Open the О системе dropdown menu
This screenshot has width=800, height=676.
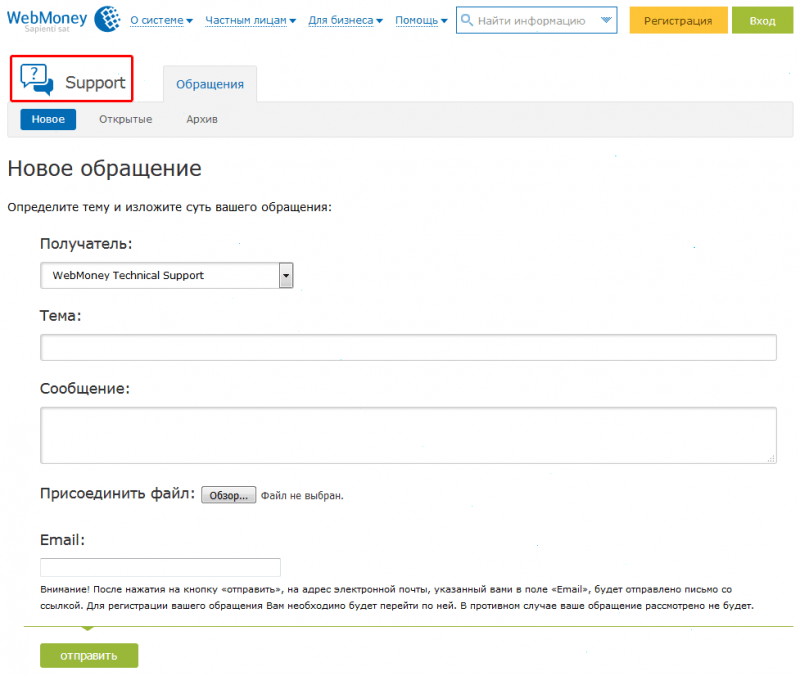point(161,20)
